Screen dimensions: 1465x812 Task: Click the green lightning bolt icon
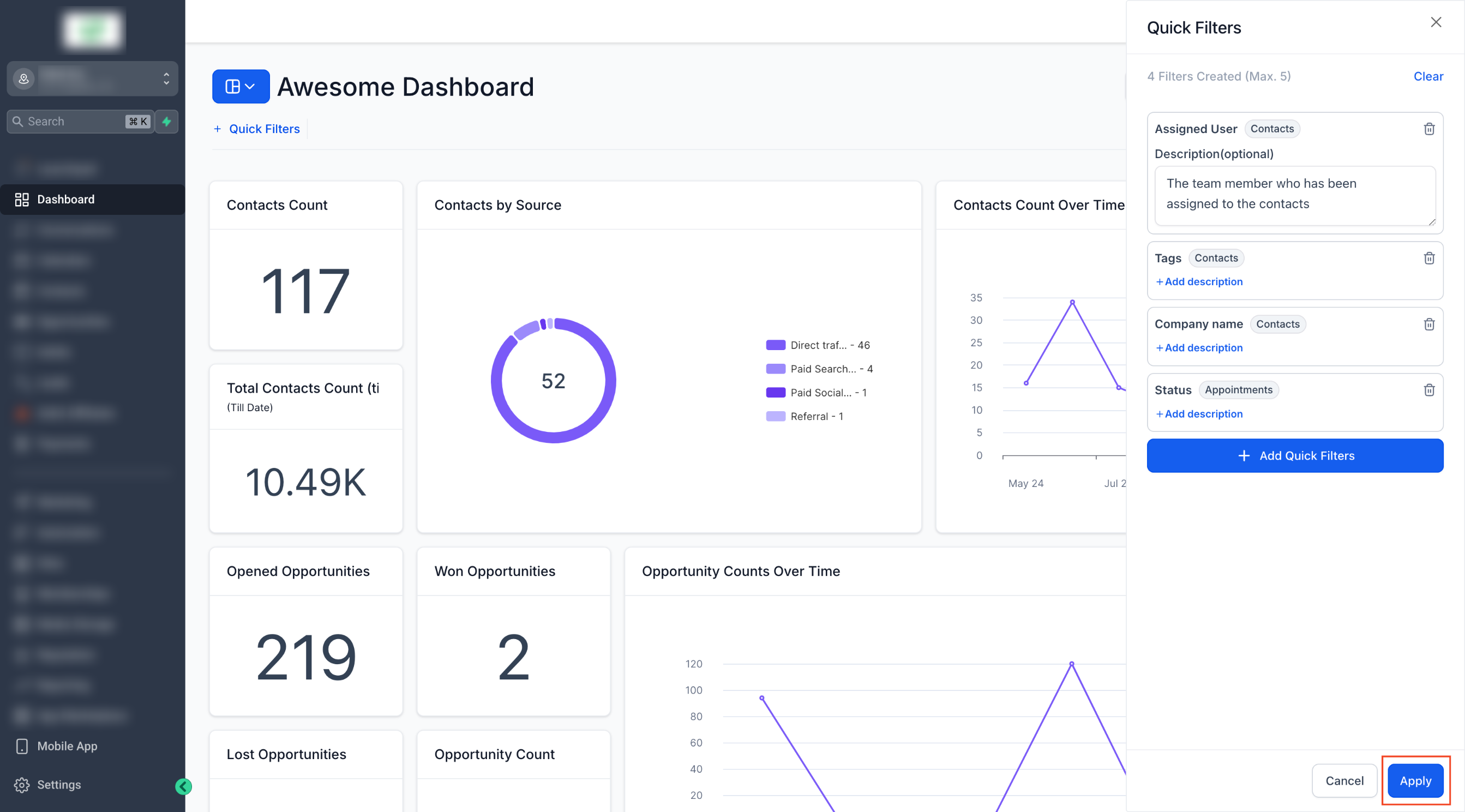click(x=167, y=122)
